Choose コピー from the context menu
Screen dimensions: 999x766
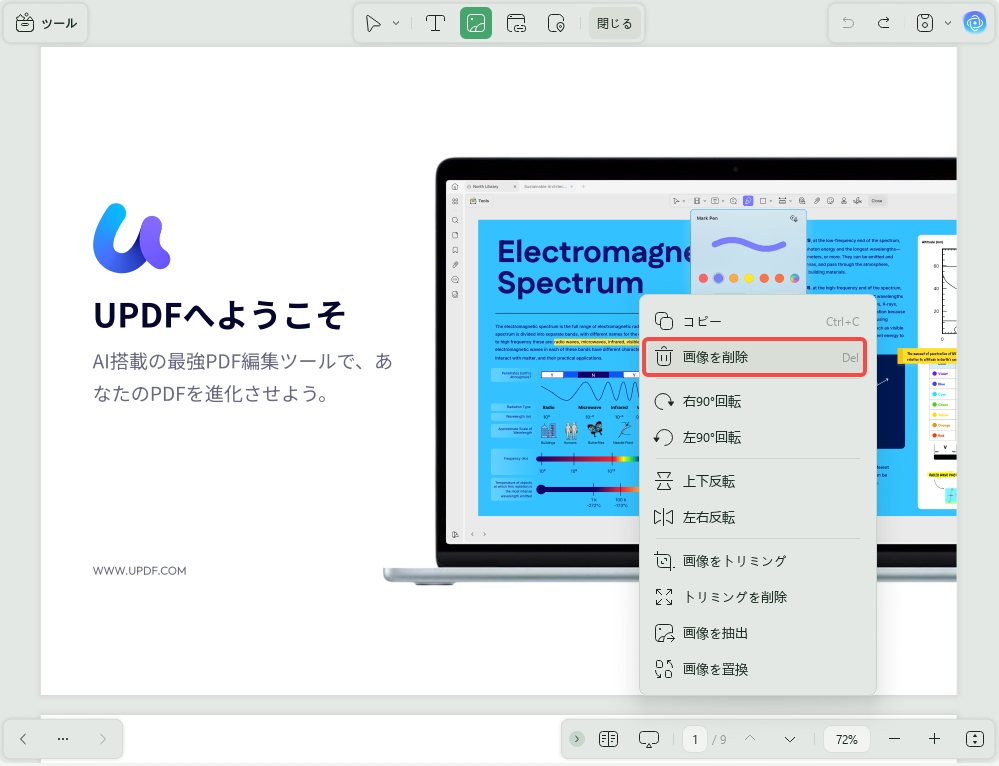tap(757, 321)
